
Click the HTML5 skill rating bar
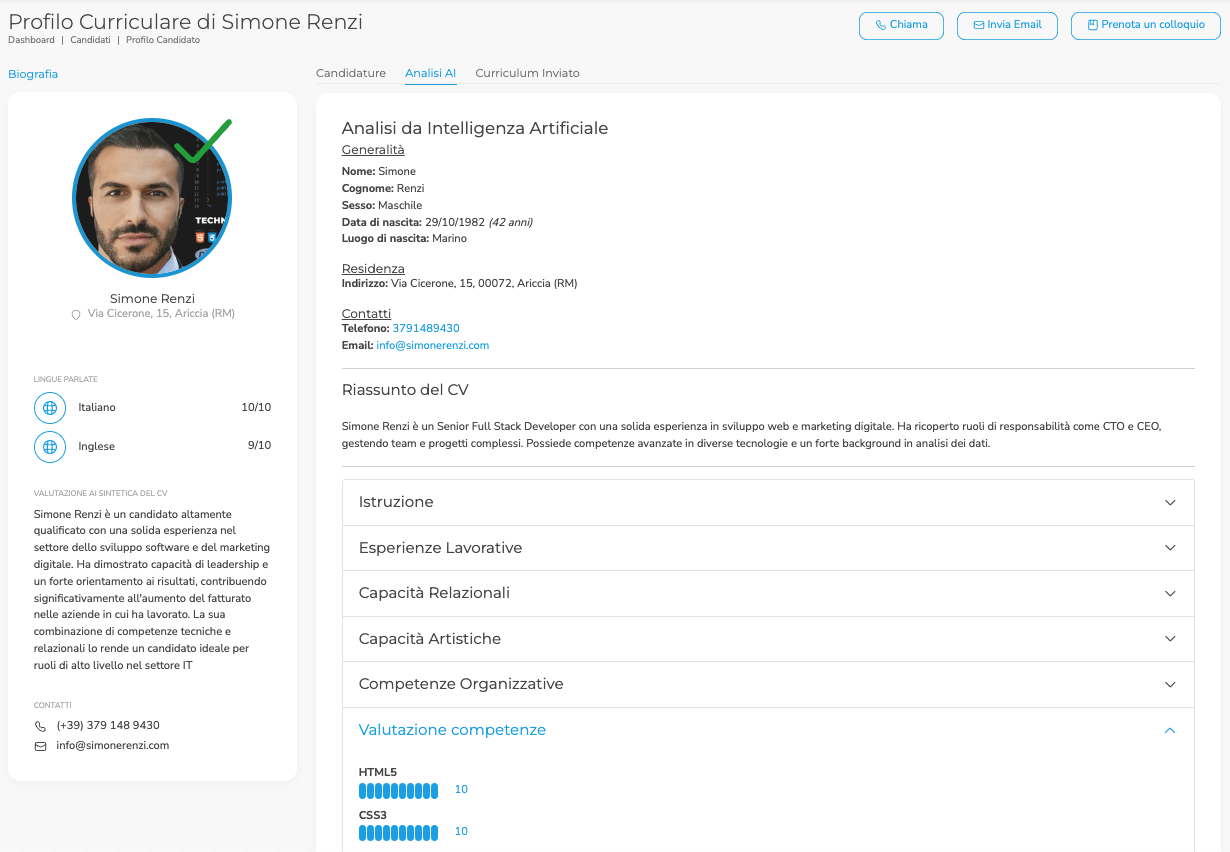398,790
